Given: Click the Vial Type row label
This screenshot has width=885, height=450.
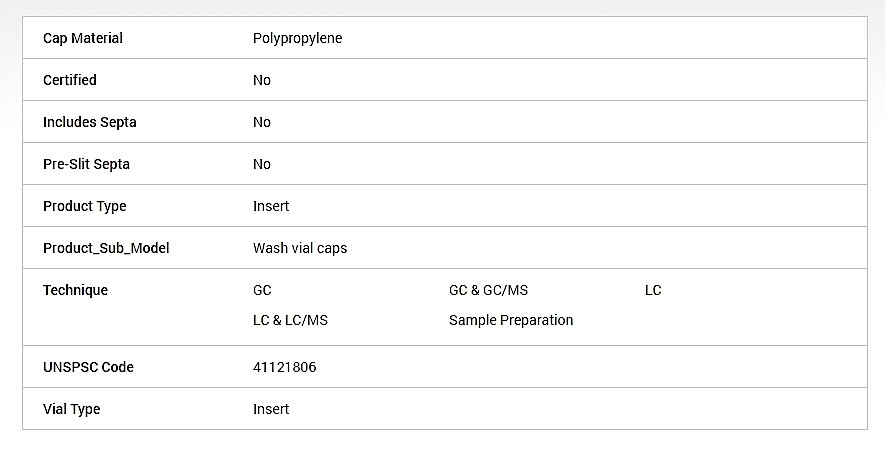Looking at the screenshot, I should pyautogui.click(x=72, y=409).
